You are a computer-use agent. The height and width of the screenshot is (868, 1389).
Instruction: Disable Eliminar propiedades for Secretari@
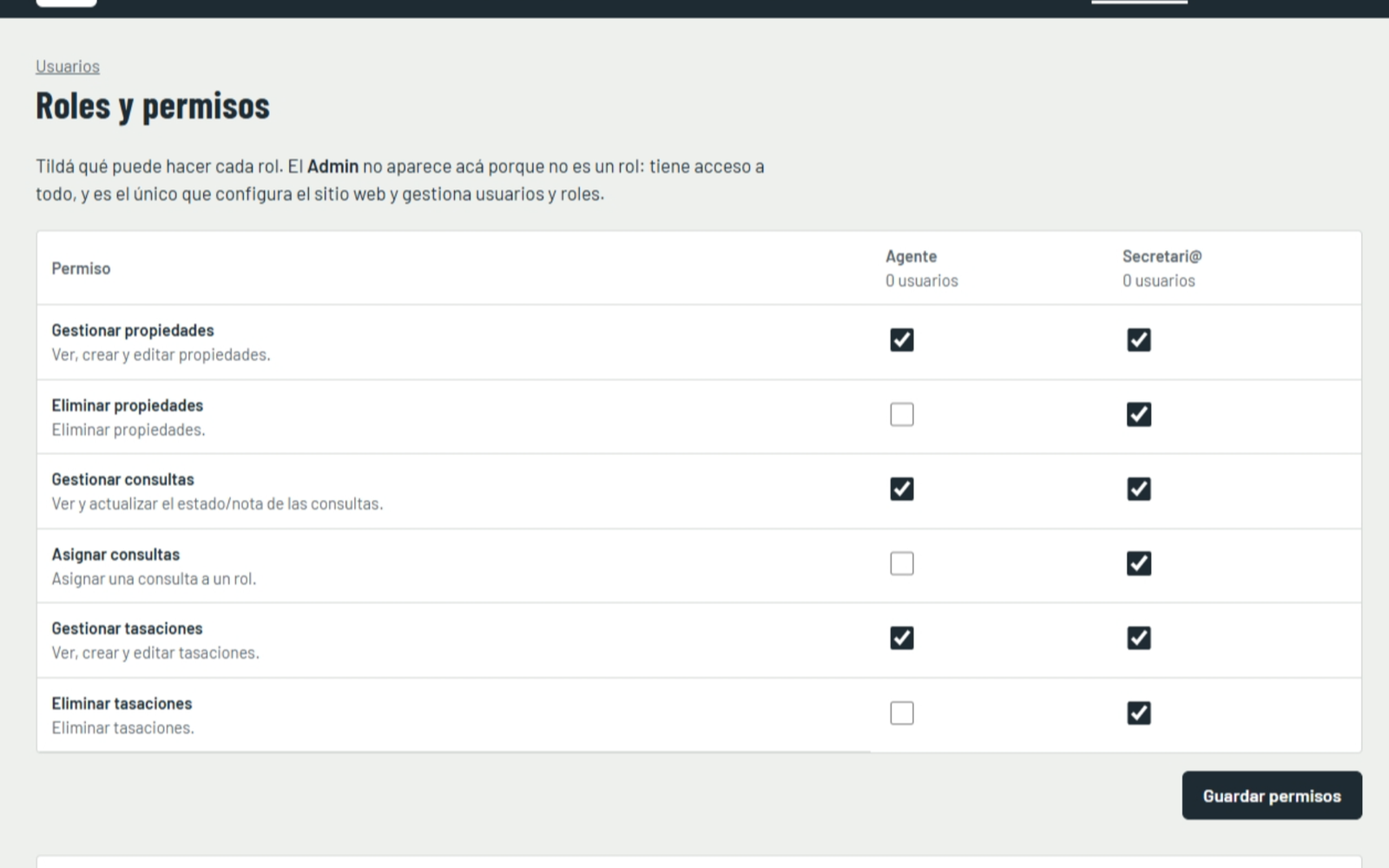pos(1139,414)
